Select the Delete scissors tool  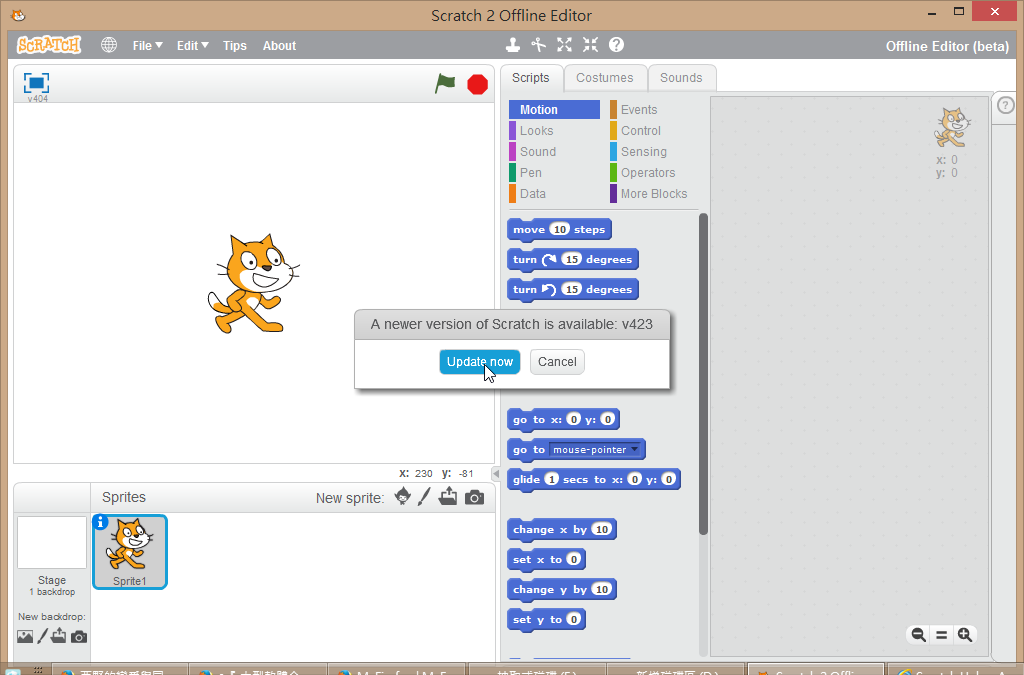coord(539,45)
